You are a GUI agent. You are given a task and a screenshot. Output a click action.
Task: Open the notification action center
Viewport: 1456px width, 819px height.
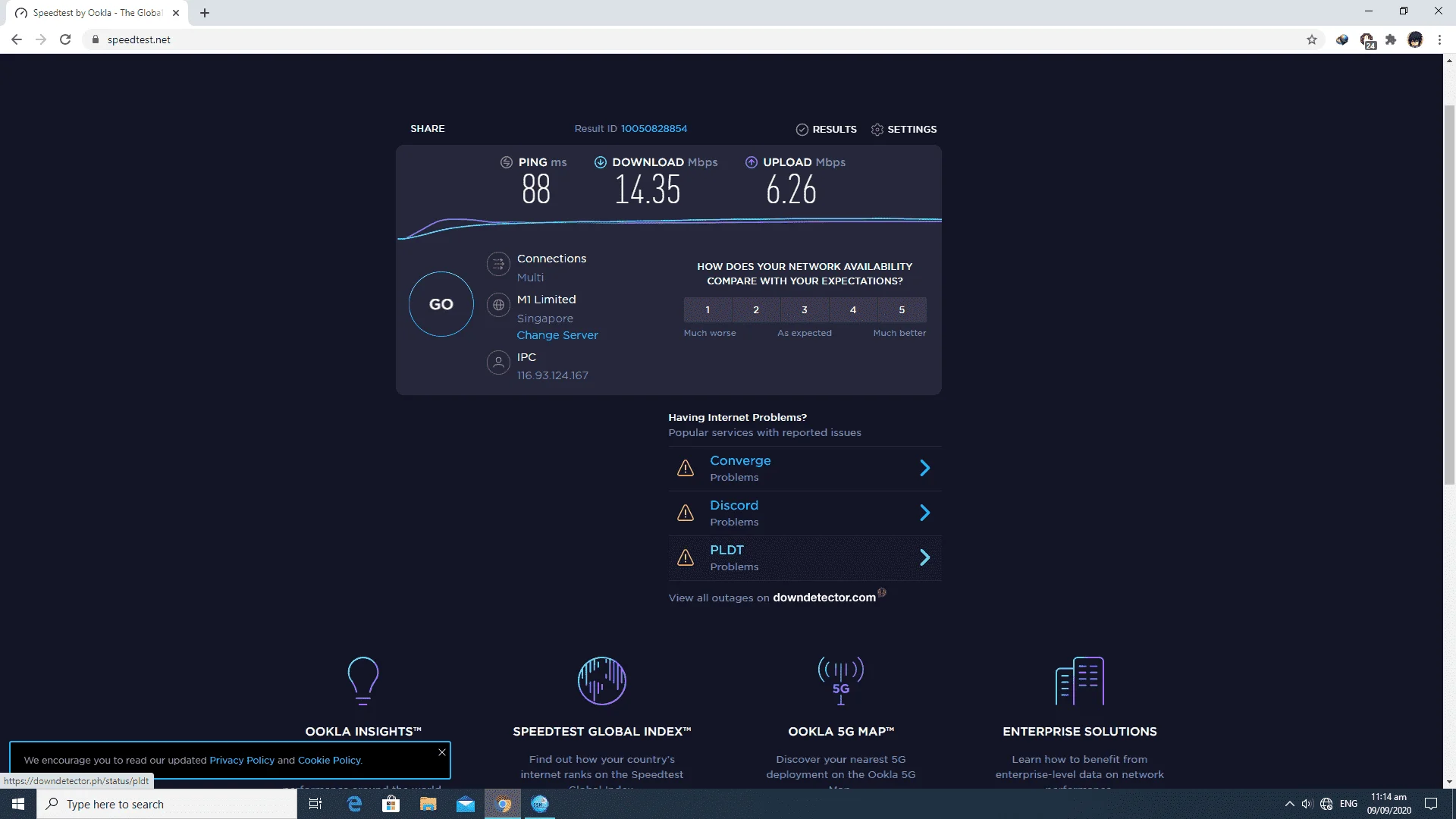pos(1431,804)
